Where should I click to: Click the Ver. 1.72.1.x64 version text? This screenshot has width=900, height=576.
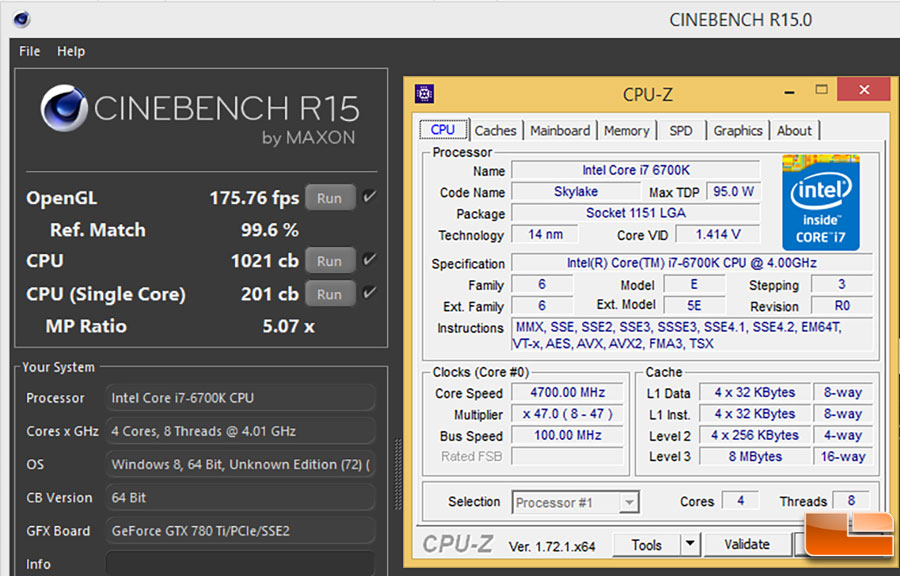pos(552,547)
